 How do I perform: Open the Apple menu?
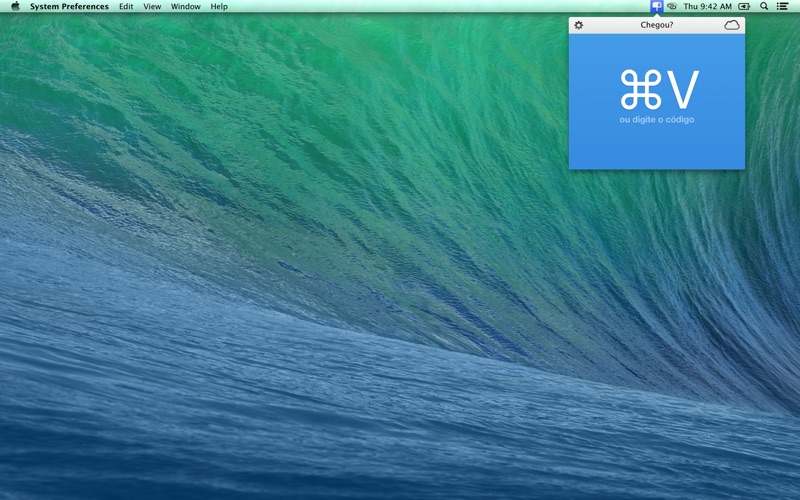(x=15, y=6)
